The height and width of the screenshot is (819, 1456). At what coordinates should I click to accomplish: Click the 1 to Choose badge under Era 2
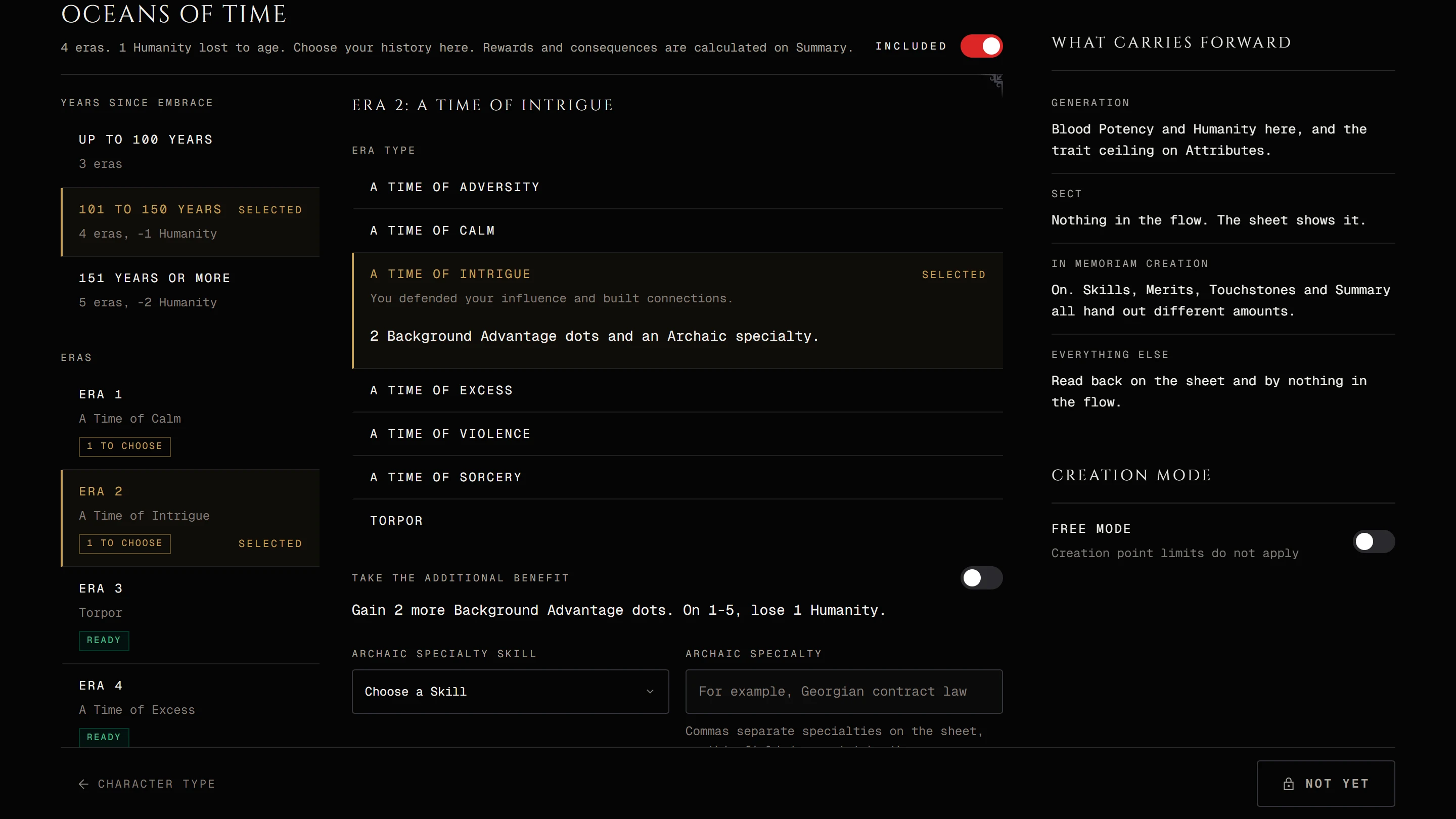(124, 544)
